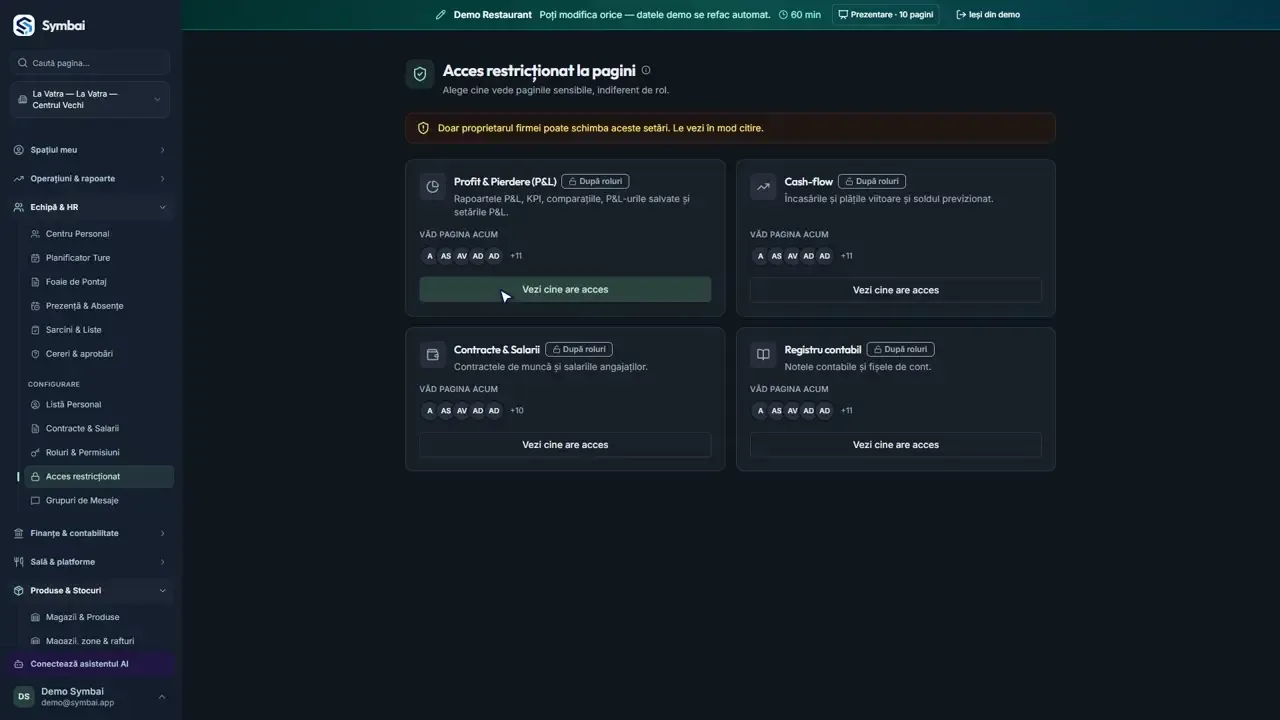Expand the Sală & platforme section
Screen dimensions: 1280x720
tap(90, 562)
